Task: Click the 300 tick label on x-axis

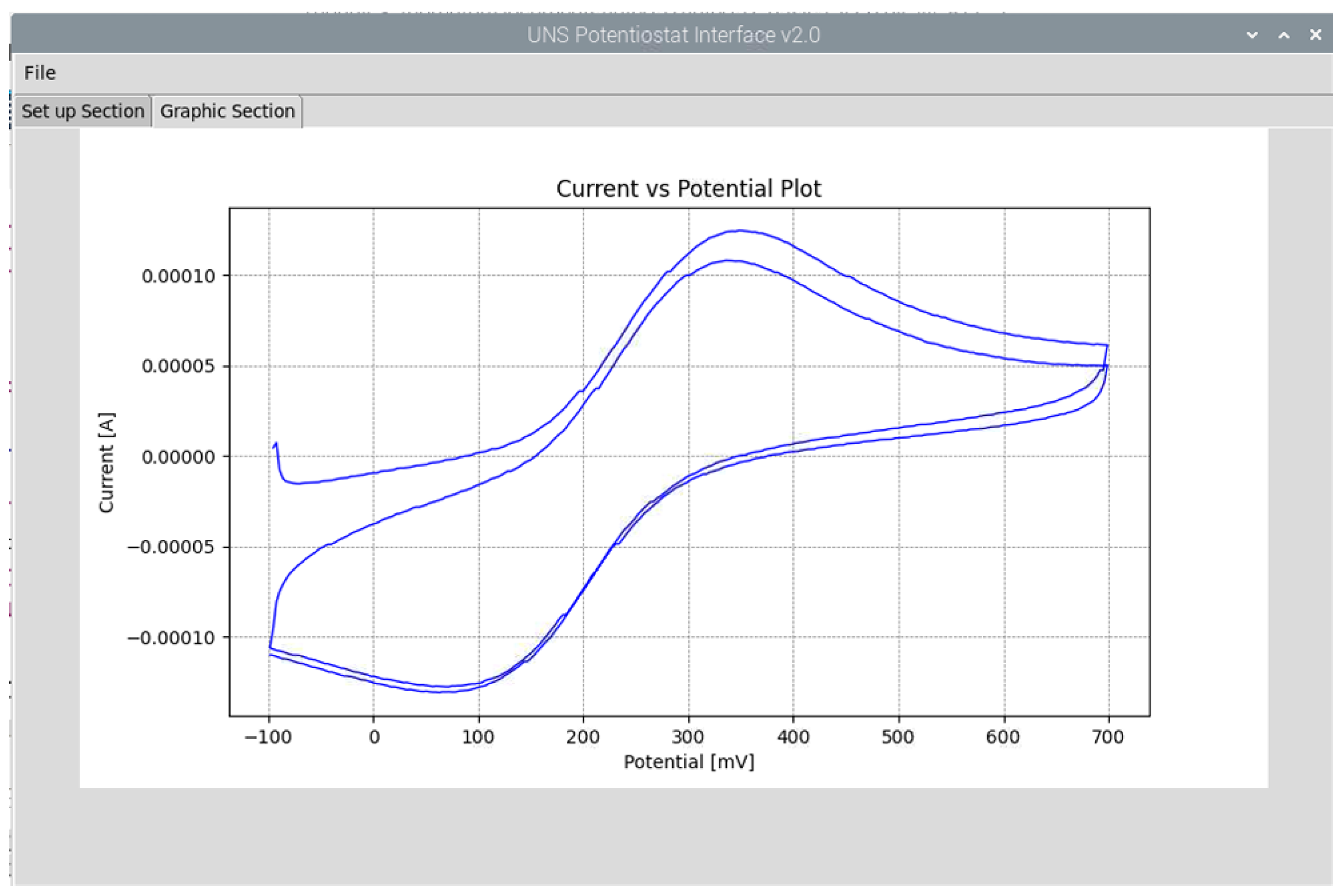Action: coord(688,737)
